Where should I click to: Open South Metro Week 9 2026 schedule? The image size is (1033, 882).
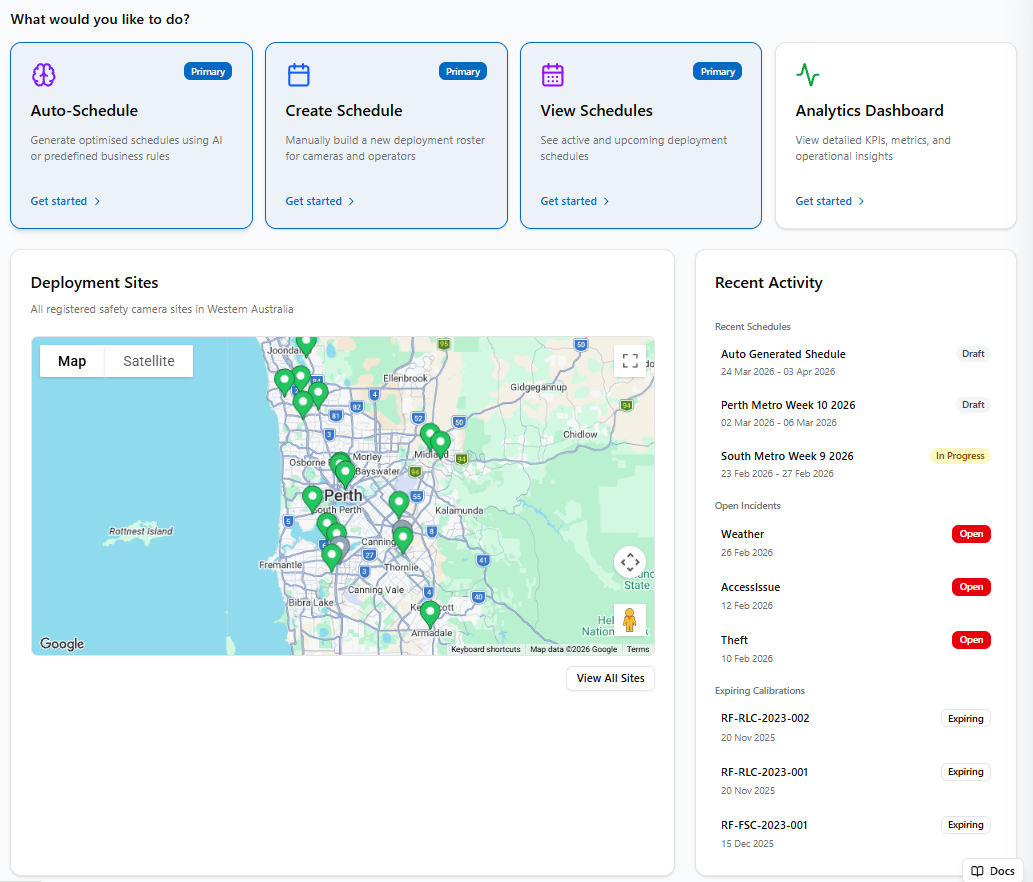tap(855, 464)
